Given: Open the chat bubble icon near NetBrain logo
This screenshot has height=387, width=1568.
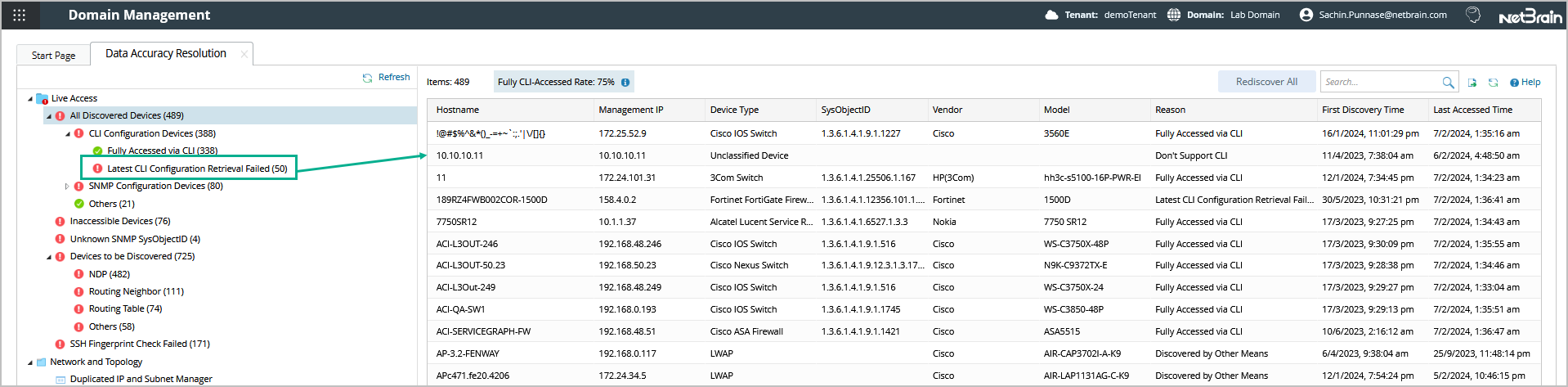Looking at the screenshot, I should 1473,15.
